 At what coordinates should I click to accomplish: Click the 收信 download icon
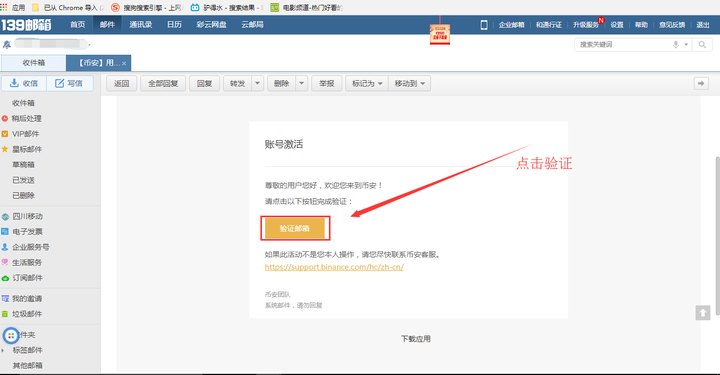(14, 83)
